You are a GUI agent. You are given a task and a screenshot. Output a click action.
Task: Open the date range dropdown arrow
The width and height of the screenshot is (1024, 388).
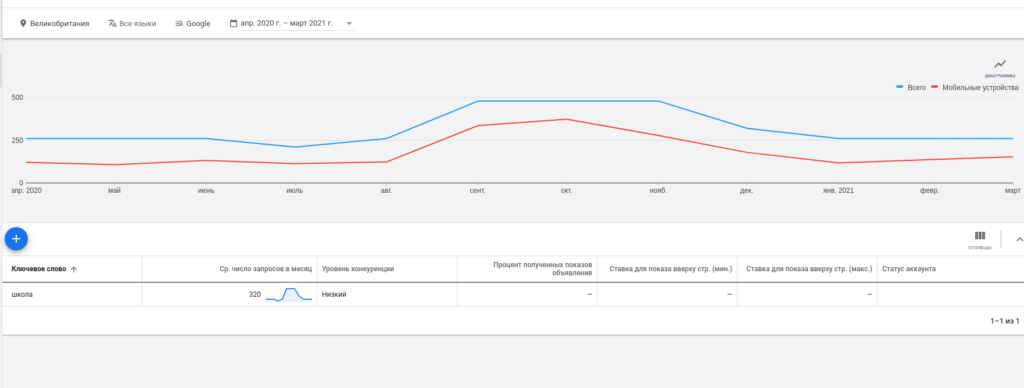pos(349,24)
